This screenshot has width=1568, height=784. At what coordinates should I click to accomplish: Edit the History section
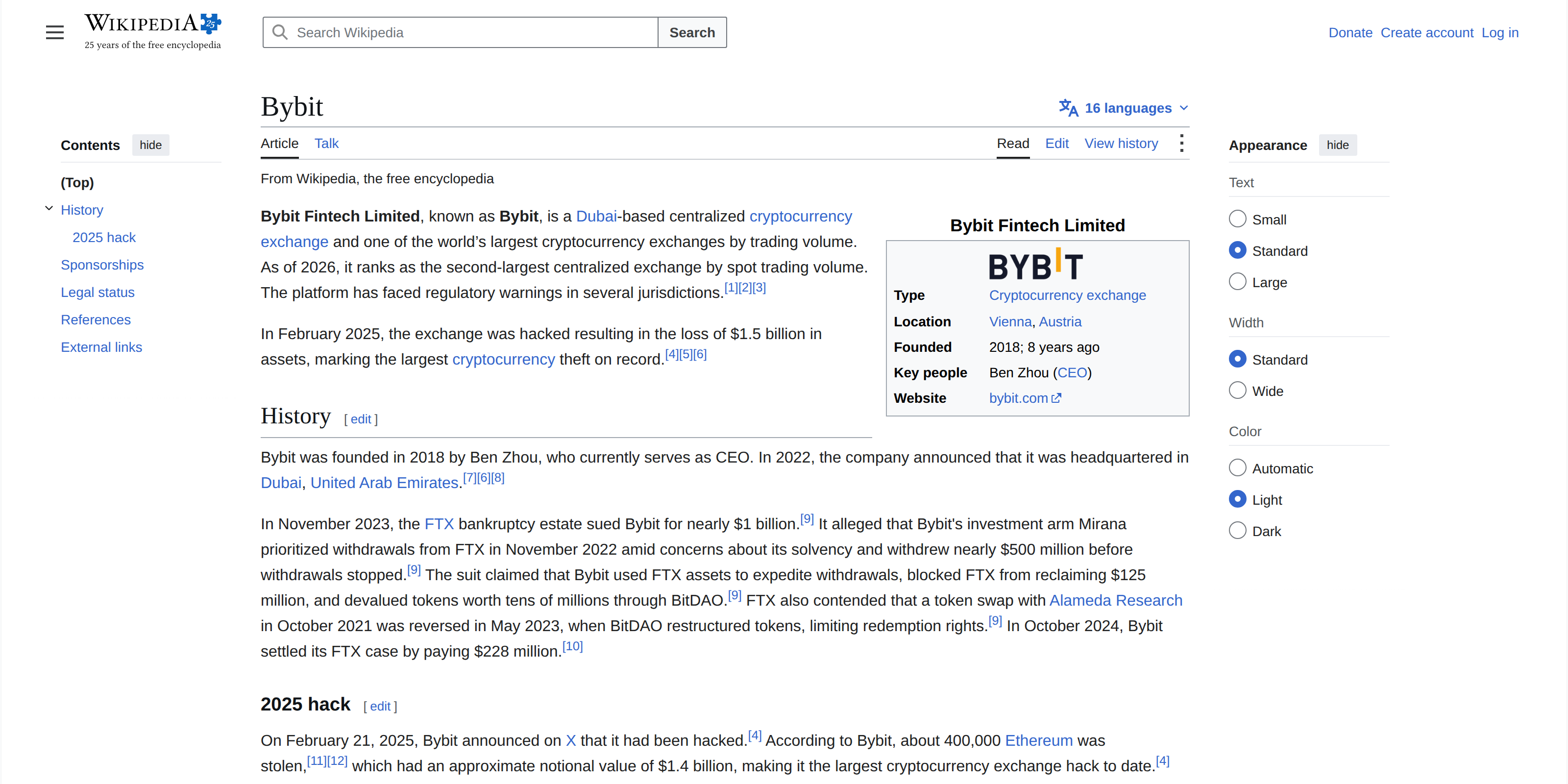[360, 419]
